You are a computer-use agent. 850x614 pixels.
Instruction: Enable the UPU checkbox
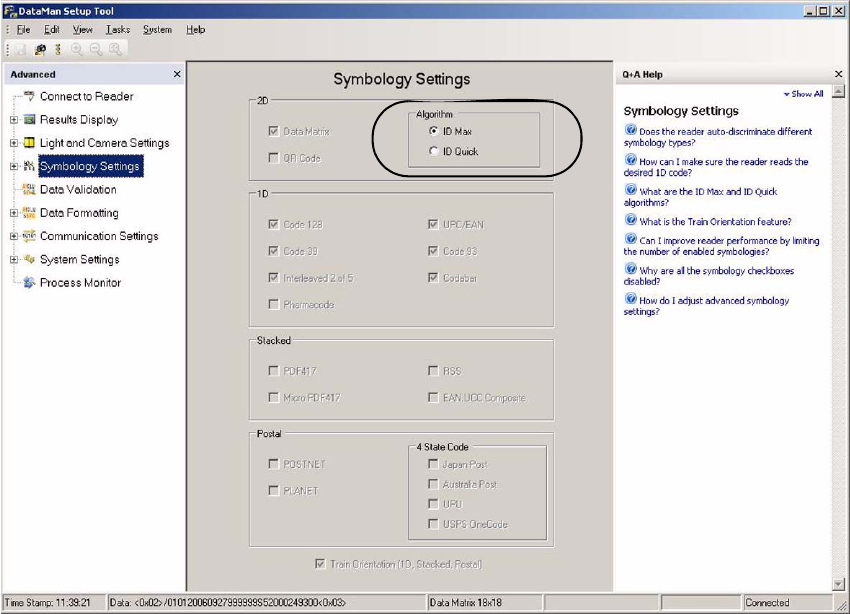tap(433, 504)
